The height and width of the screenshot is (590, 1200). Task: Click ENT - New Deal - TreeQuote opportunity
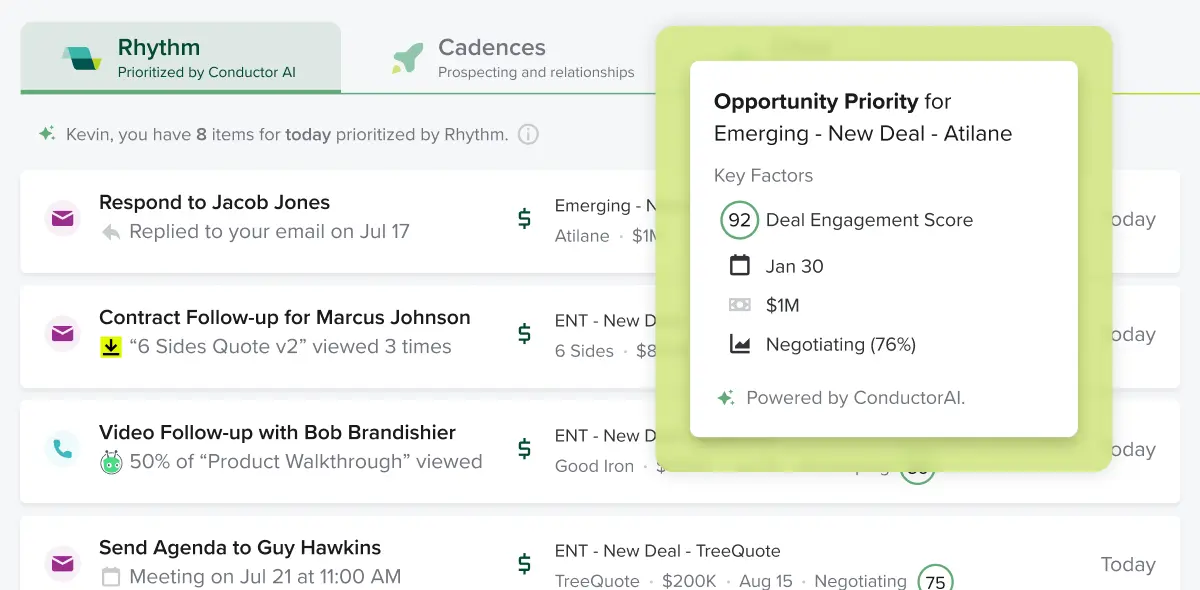tap(667, 551)
